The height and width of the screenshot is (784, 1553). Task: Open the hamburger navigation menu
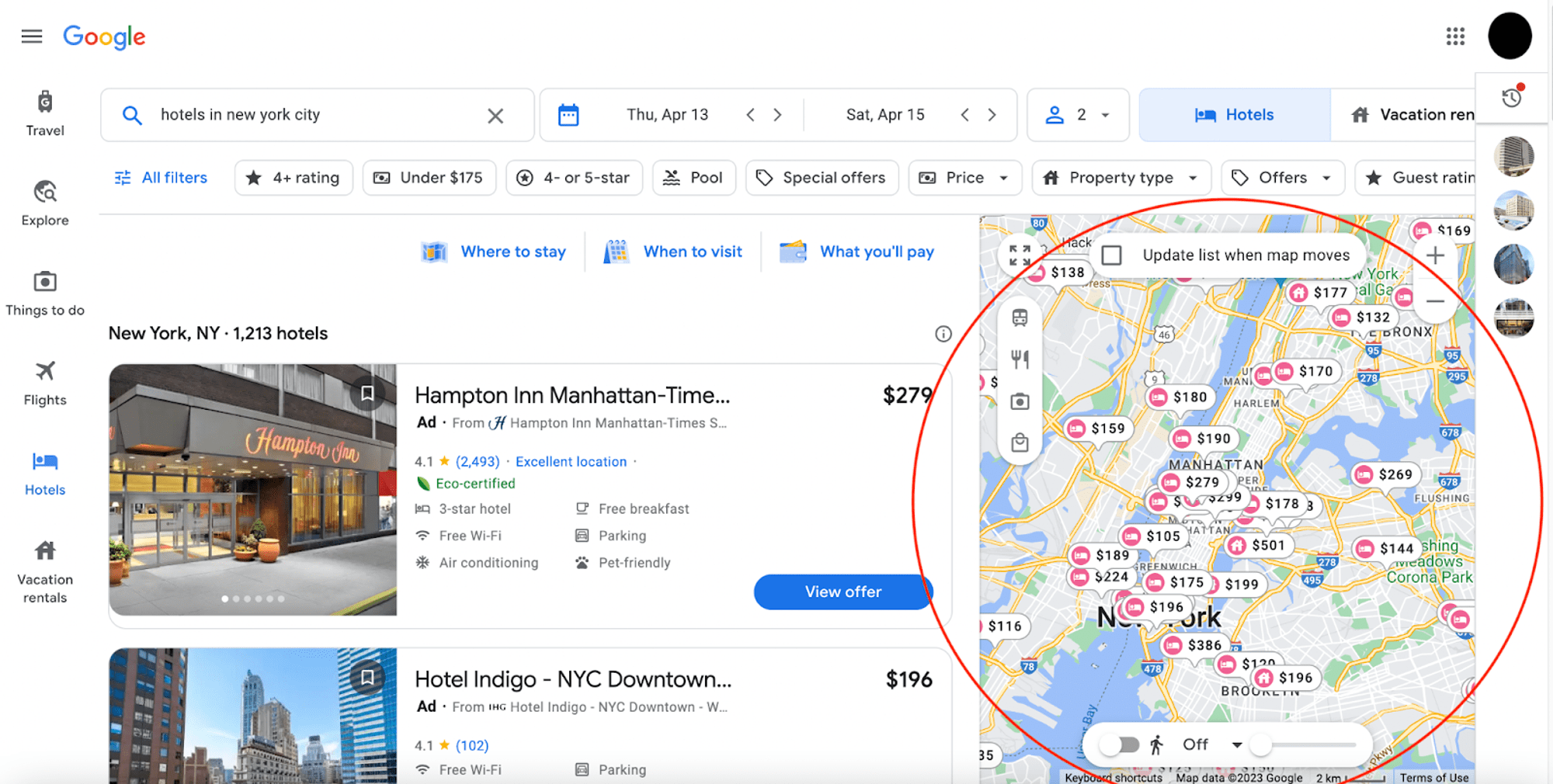(31, 36)
